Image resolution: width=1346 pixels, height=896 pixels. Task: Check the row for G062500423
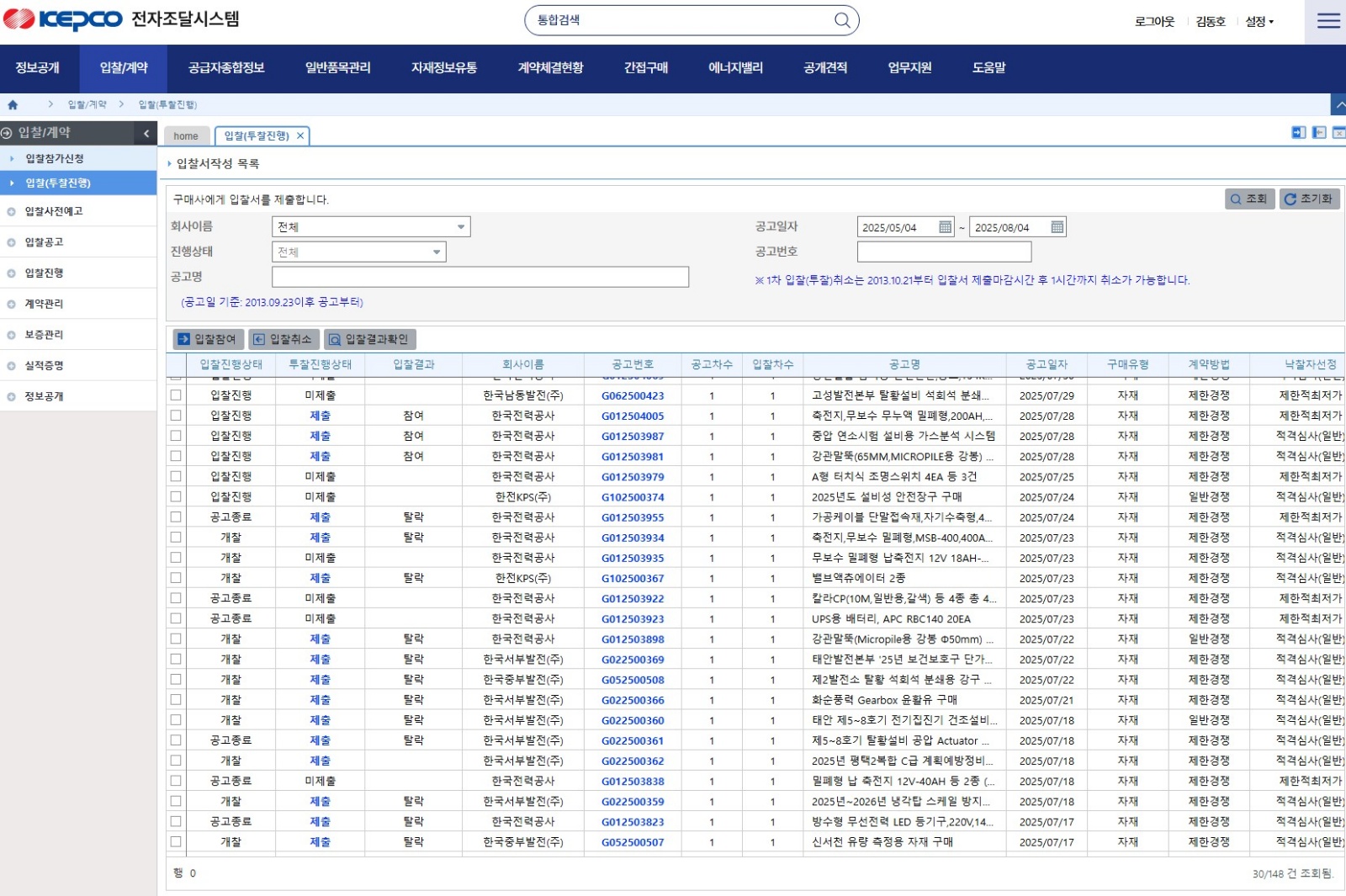click(x=176, y=395)
